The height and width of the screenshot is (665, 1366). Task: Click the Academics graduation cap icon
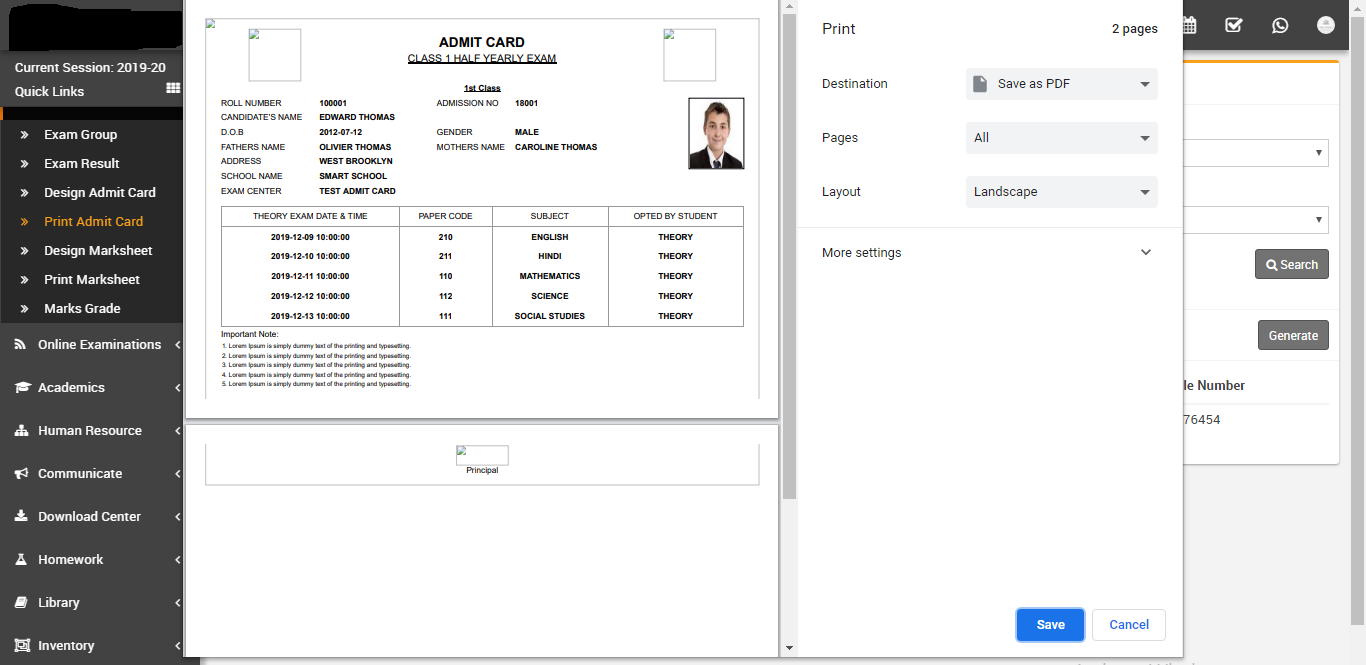coord(22,388)
